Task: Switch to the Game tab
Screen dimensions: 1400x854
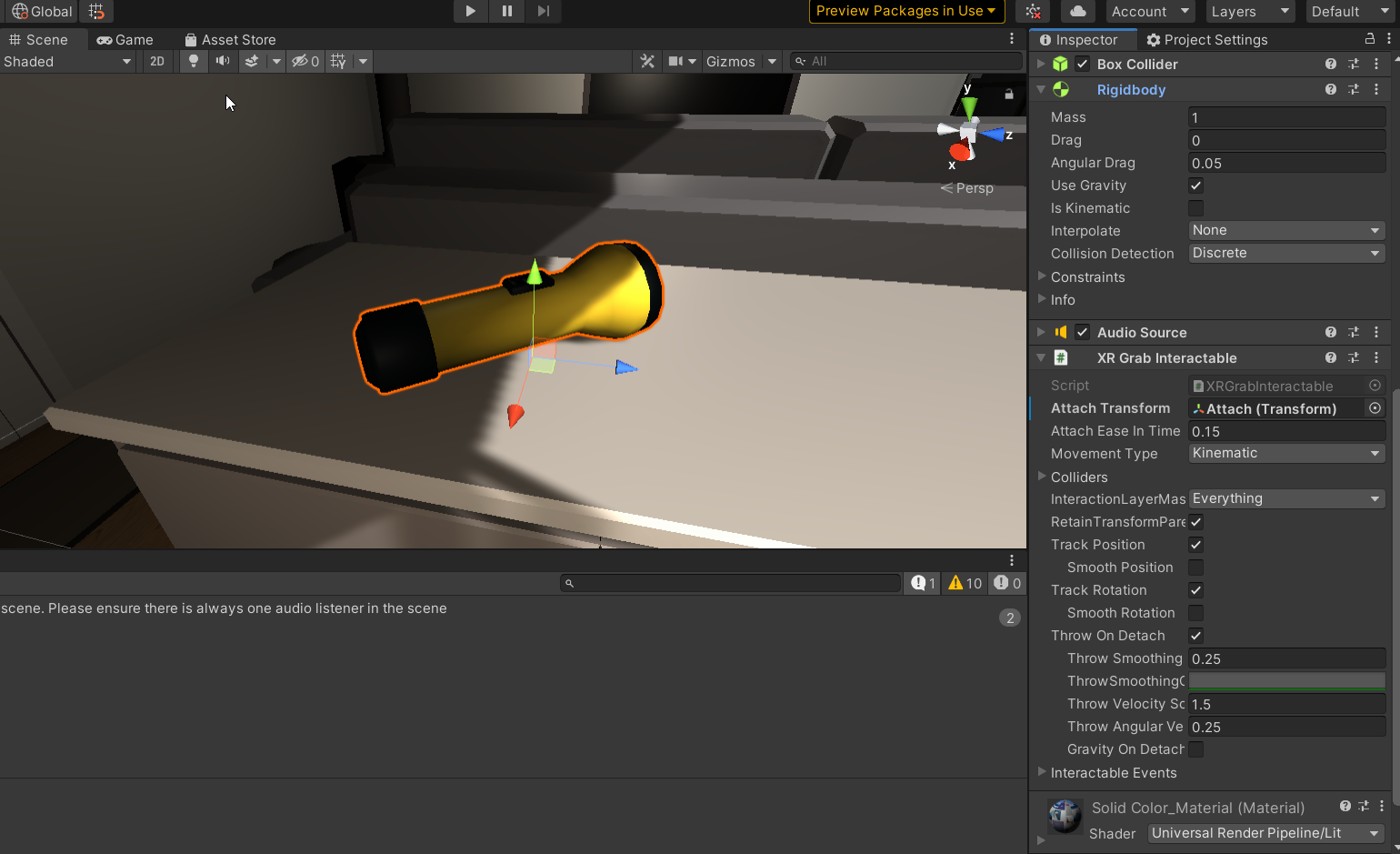Action: pos(125,39)
